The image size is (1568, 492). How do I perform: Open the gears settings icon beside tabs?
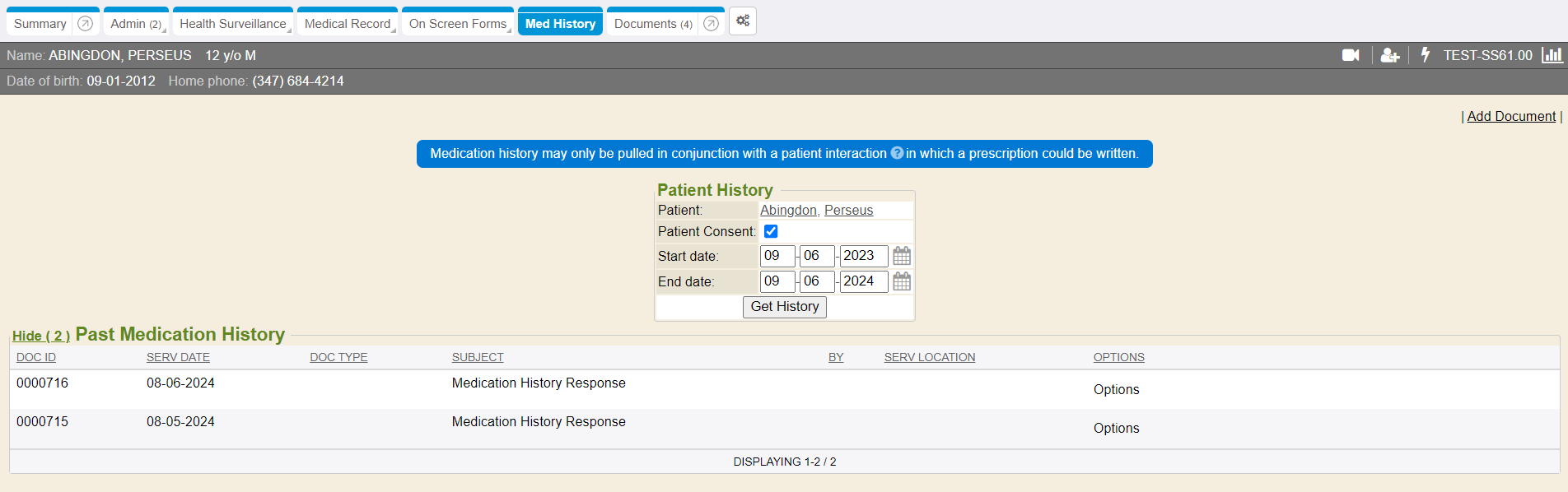tap(742, 21)
